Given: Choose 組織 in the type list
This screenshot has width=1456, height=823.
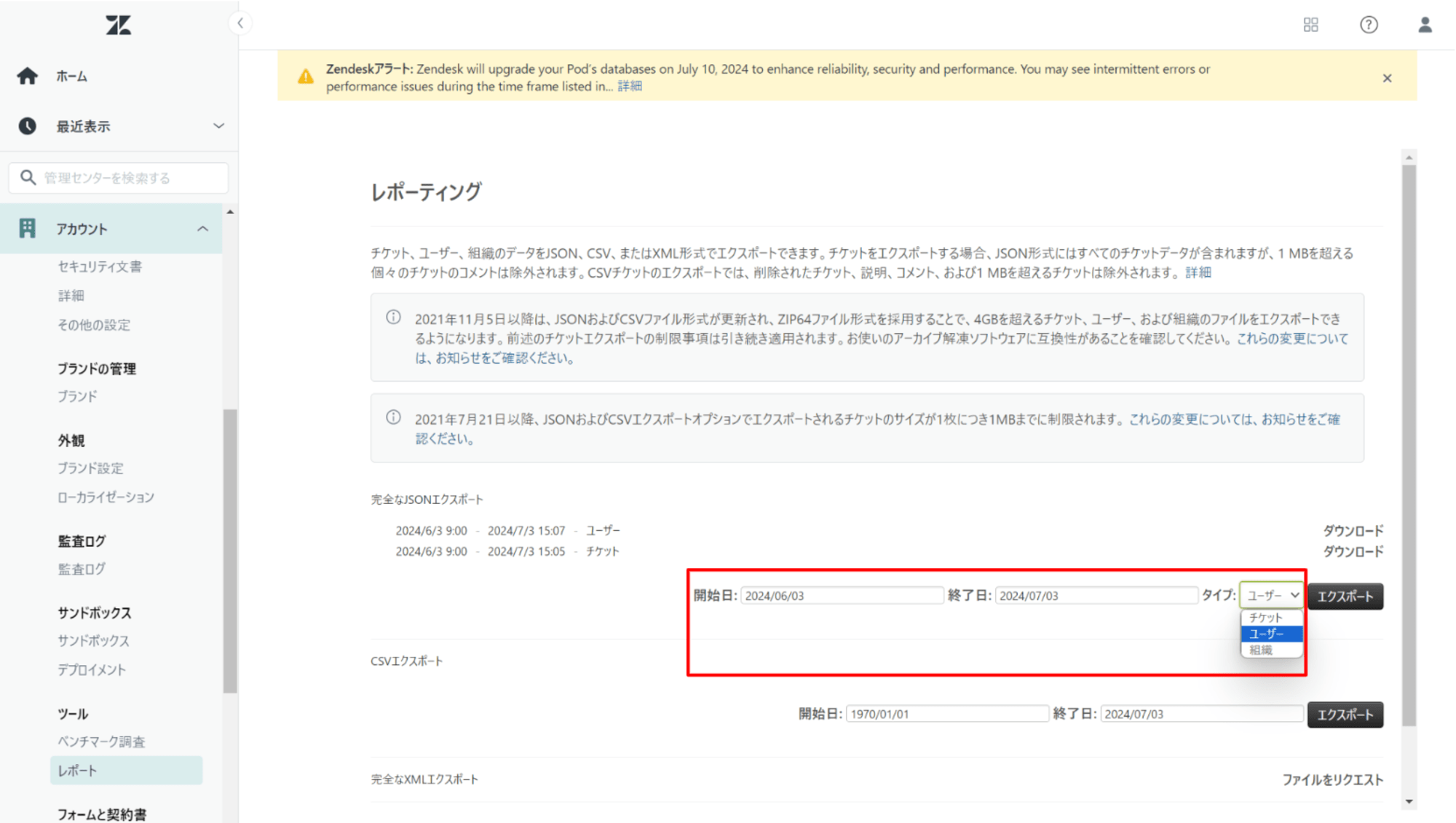Looking at the screenshot, I should [x=1271, y=650].
